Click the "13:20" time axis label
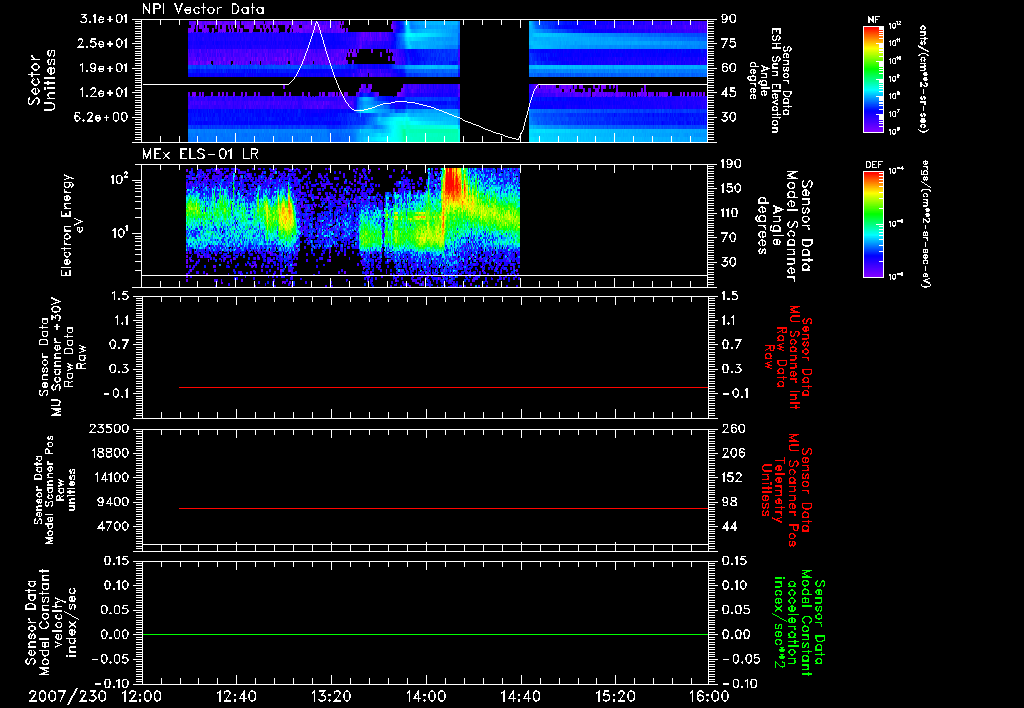Image resolution: width=1024 pixels, height=708 pixels. (331, 696)
